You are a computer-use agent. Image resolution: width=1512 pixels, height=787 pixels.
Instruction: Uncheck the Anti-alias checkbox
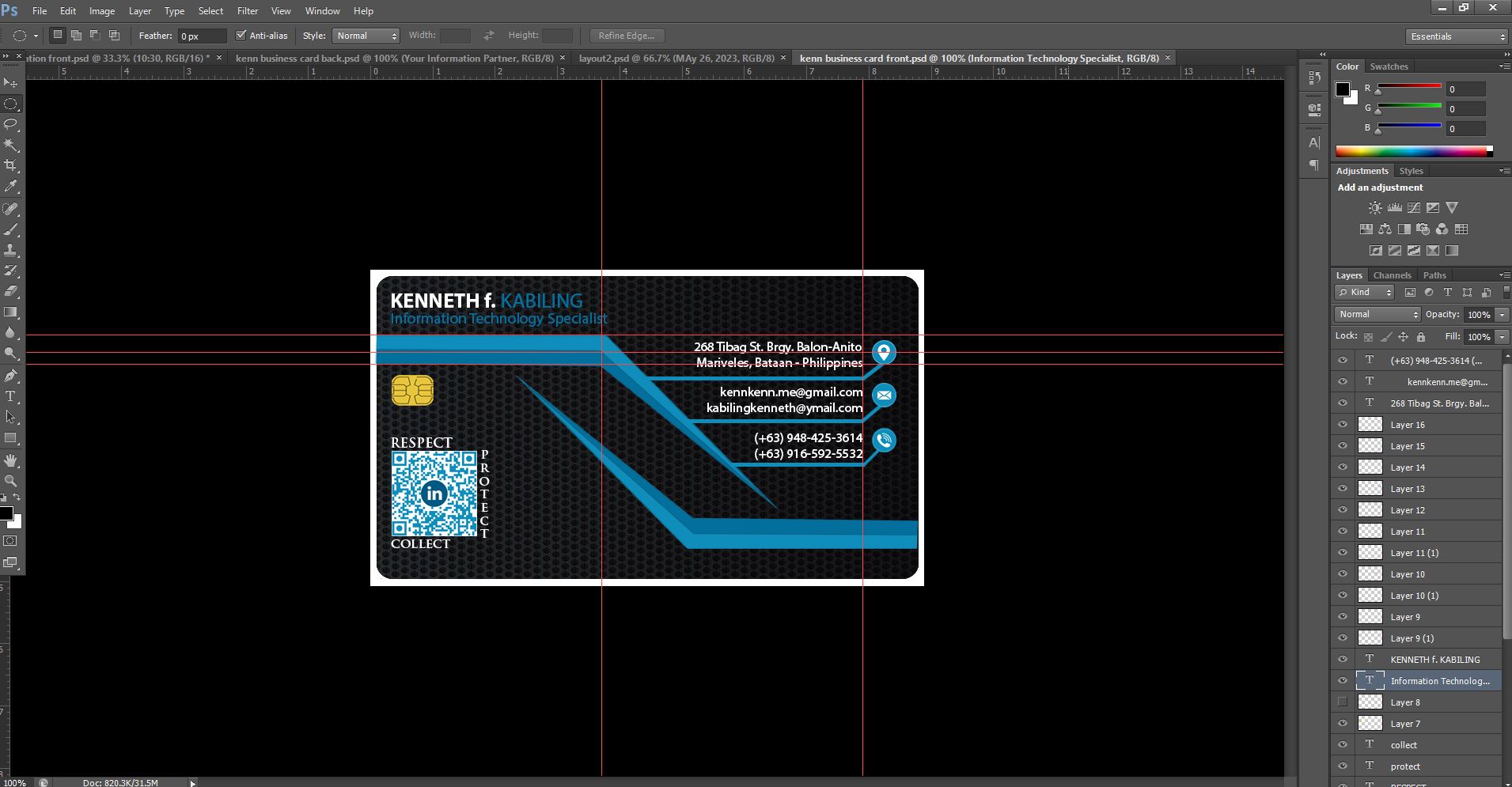(x=241, y=36)
